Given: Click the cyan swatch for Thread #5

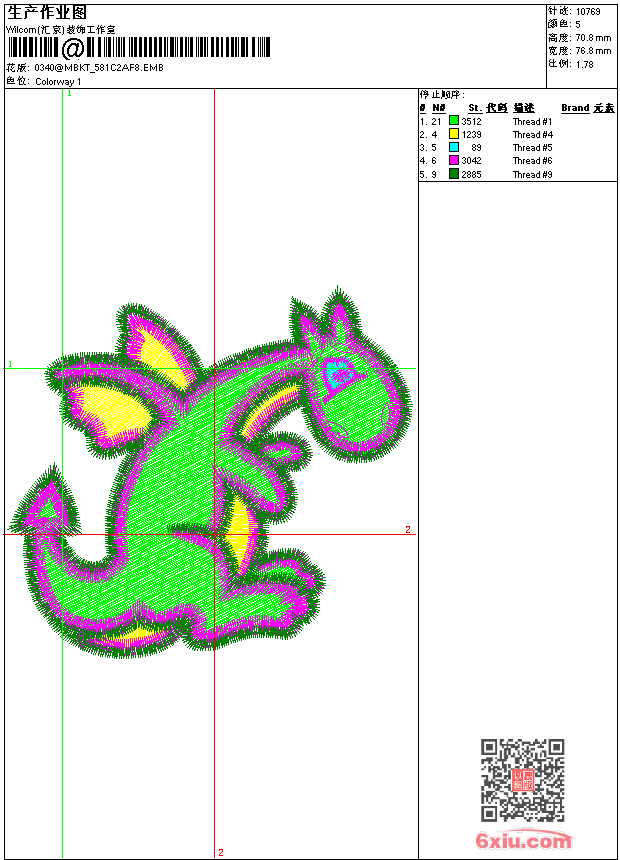Looking at the screenshot, I should pyautogui.click(x=454, y=147).
